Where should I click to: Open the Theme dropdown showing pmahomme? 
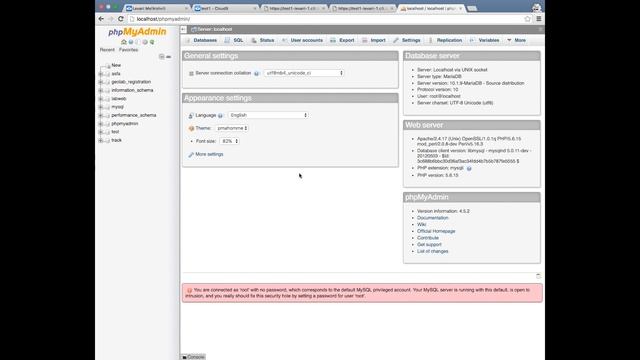click(x=232, y=128)
